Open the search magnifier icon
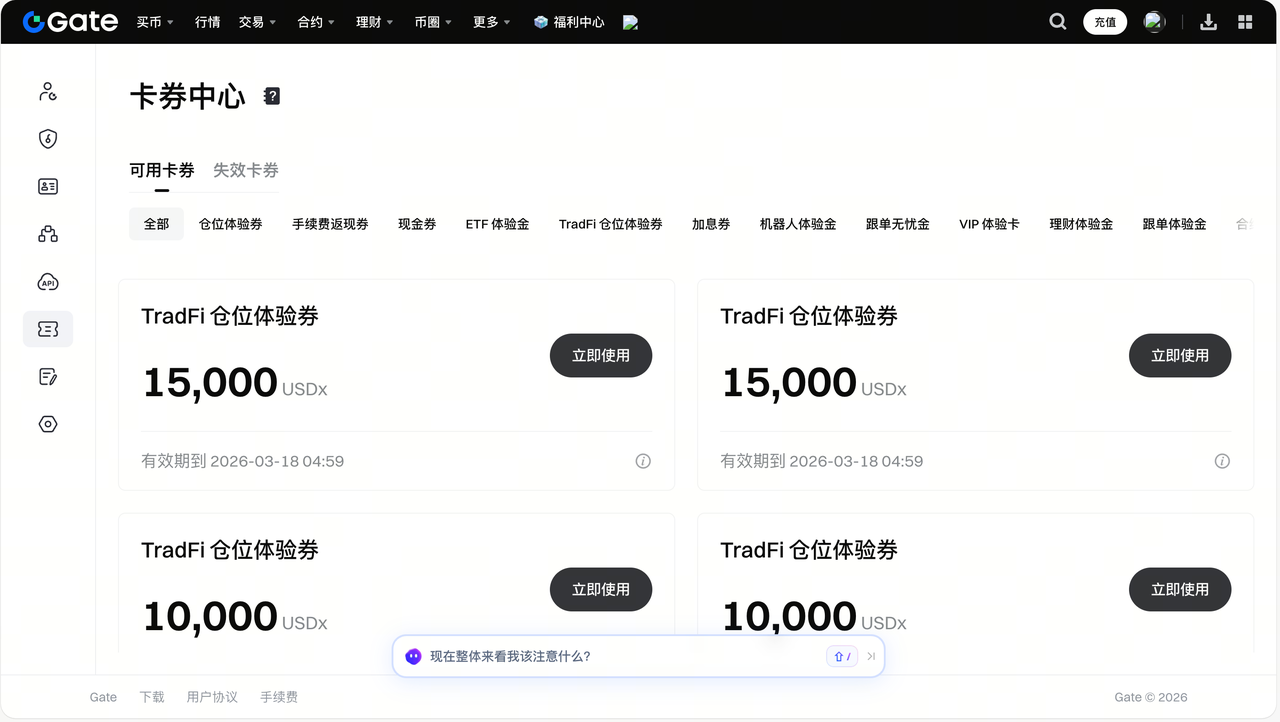1280x722 pixels. point(1057,22)
